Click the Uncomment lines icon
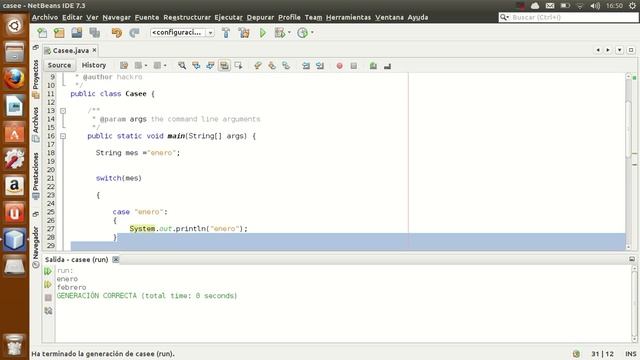The image size is (640, 360). click(x=387, y=65)
